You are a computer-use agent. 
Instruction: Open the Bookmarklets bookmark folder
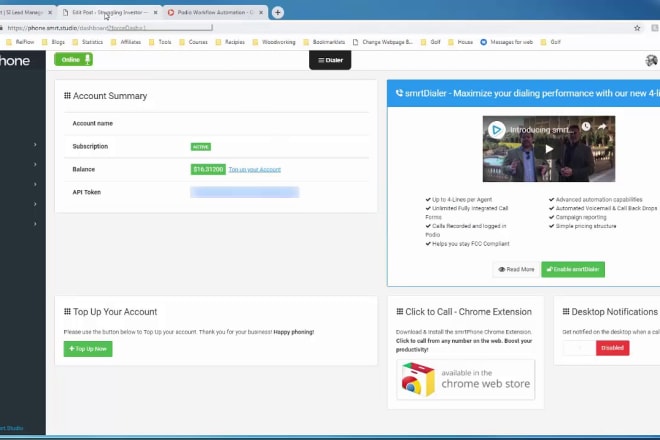pos(324,42)
